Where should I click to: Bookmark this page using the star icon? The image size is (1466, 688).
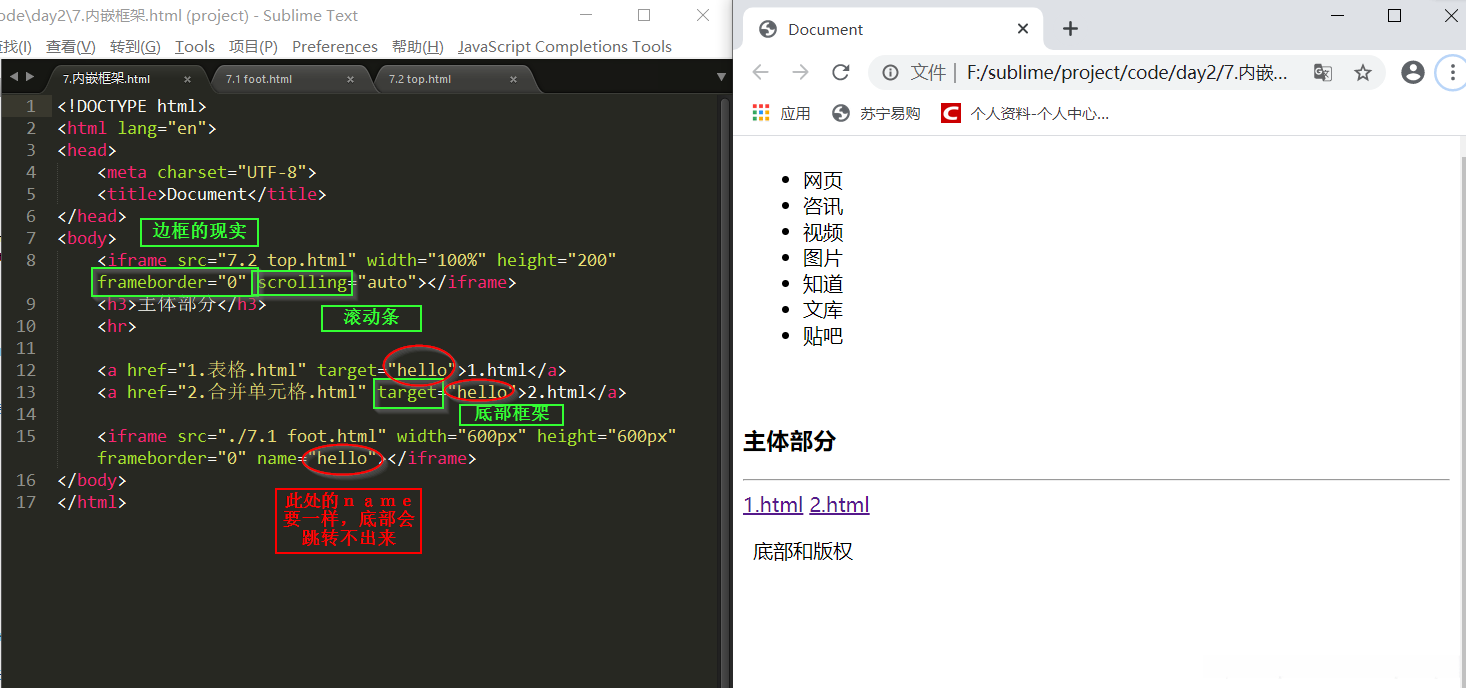click(1363, 72)
